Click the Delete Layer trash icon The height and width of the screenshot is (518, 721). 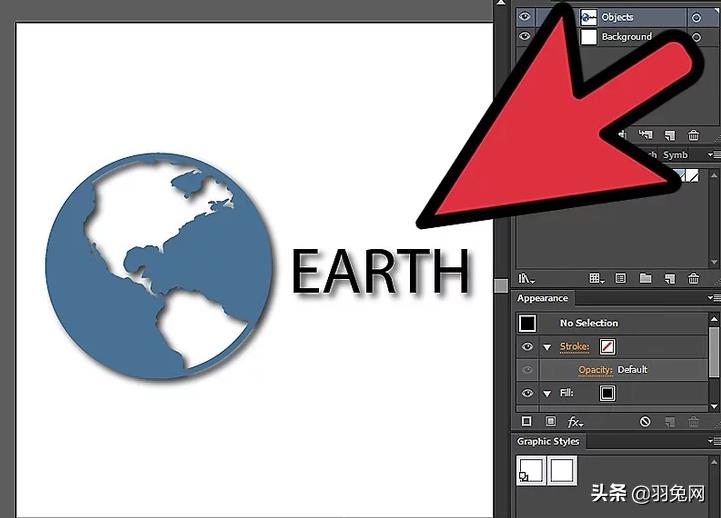coord(693,135)
